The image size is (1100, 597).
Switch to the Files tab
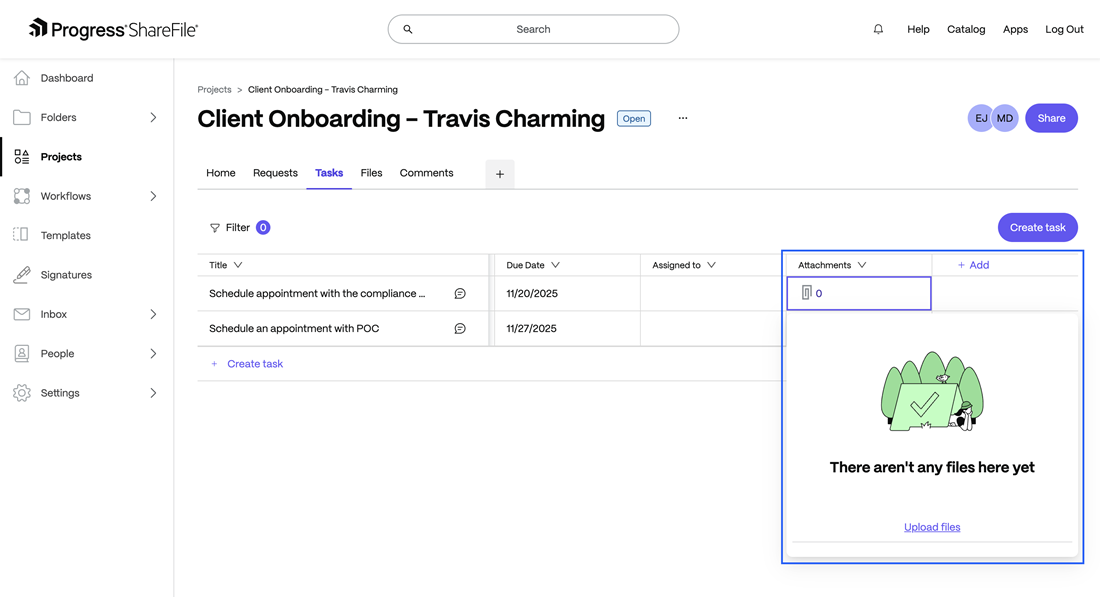(371, 173)
